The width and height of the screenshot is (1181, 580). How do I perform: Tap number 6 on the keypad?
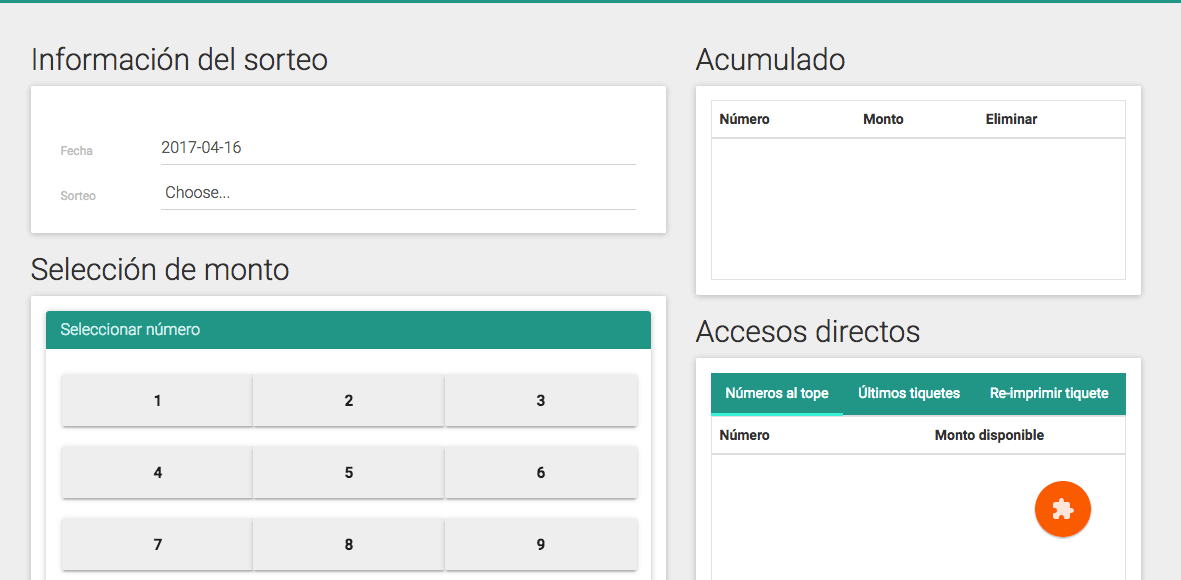click(x=540, y=472)
